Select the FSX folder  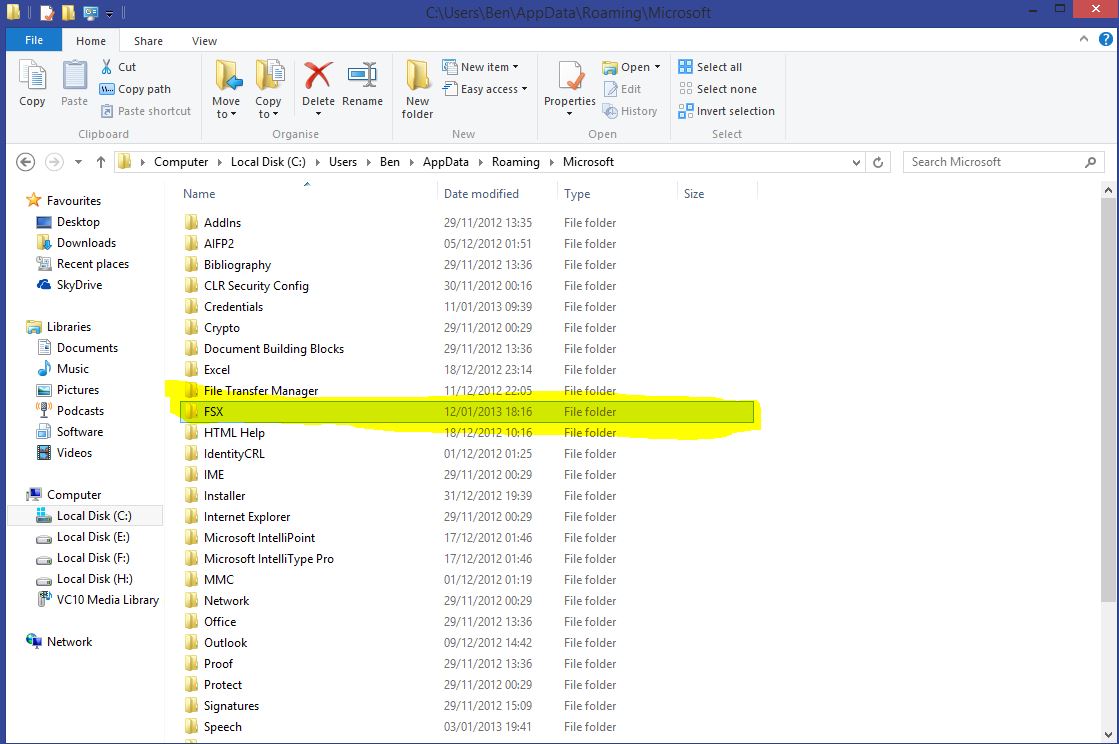point(467,412)
